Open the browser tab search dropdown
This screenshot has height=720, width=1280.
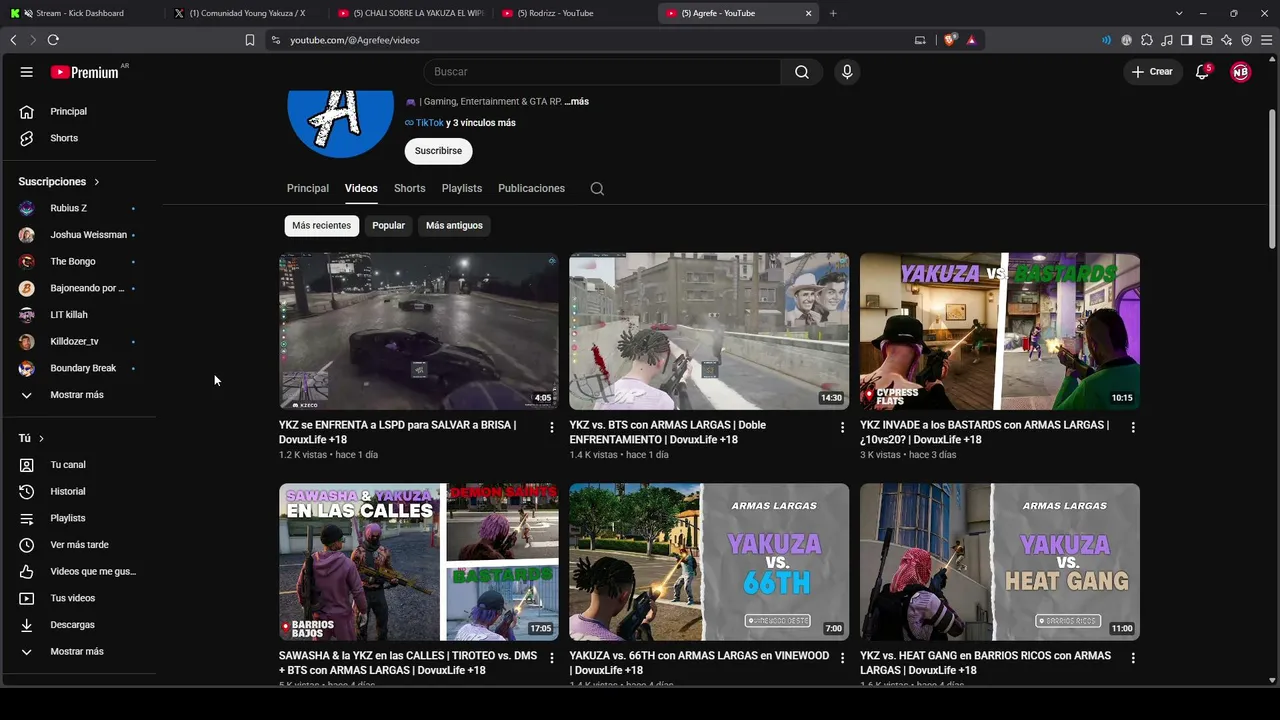click(x=1179, y=13)
